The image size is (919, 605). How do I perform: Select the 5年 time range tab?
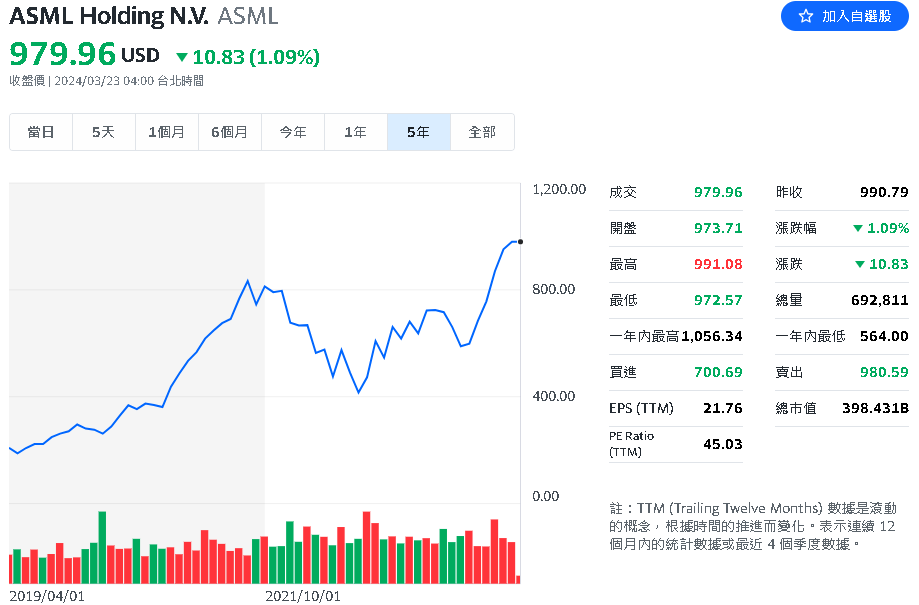point(418,132)
